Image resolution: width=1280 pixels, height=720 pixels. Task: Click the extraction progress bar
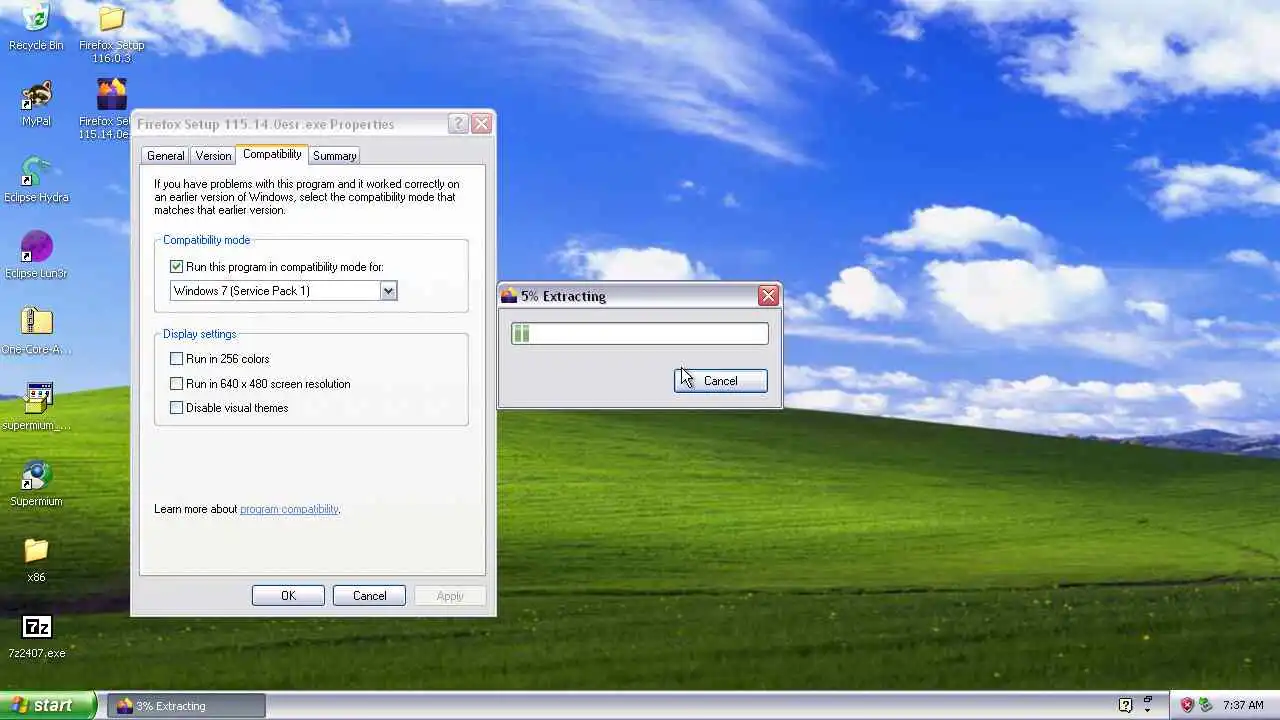point(640,334)
